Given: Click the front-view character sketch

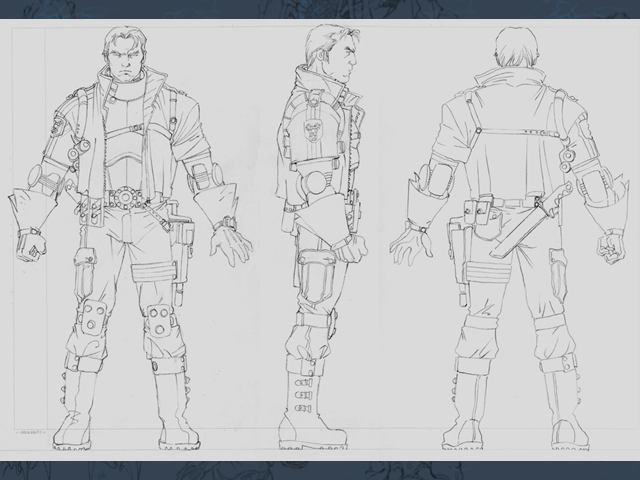Looking at the screenshot, I should click(x=130, y=239).
